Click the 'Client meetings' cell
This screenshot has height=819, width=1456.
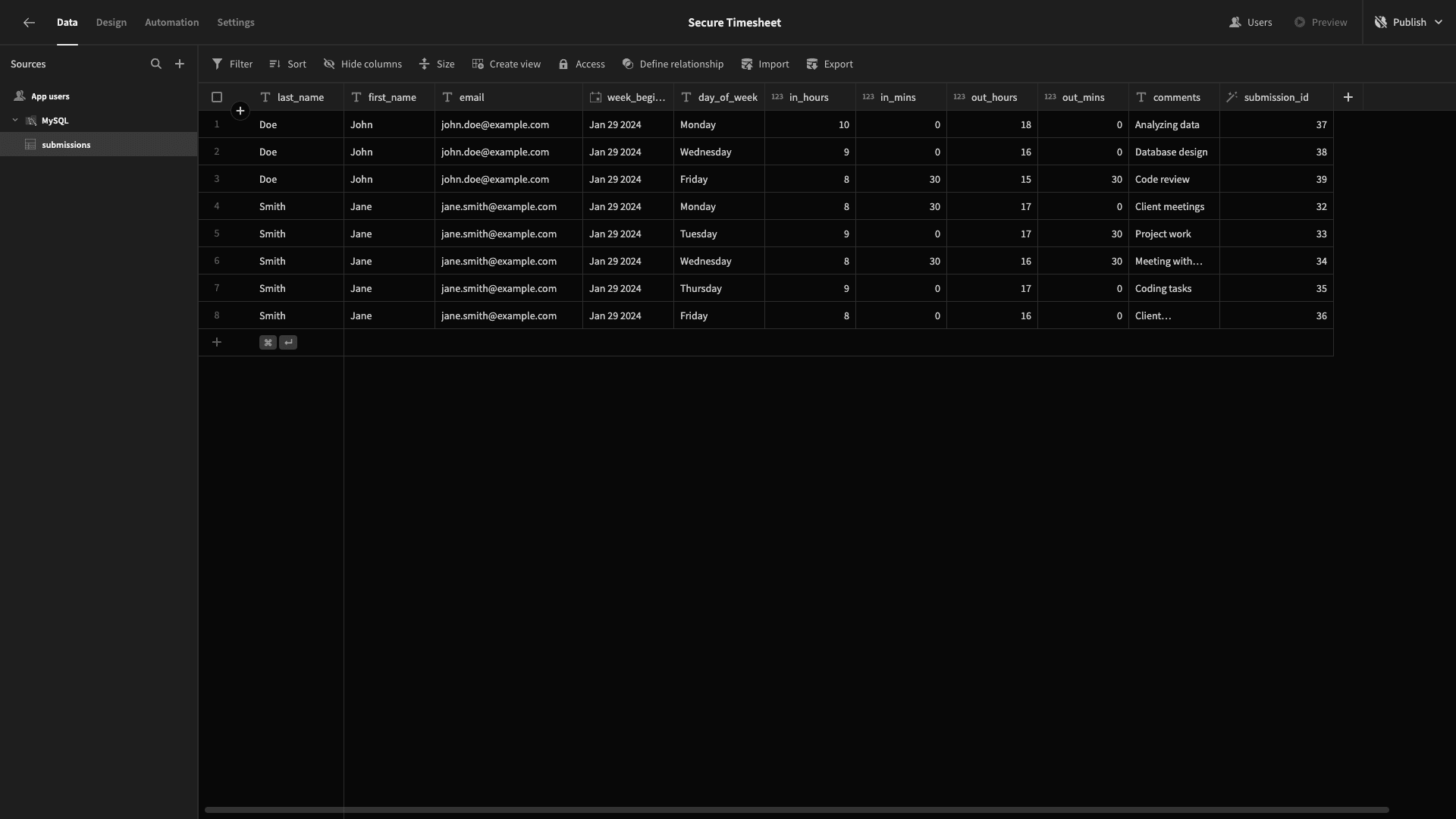coord(1174,206)
